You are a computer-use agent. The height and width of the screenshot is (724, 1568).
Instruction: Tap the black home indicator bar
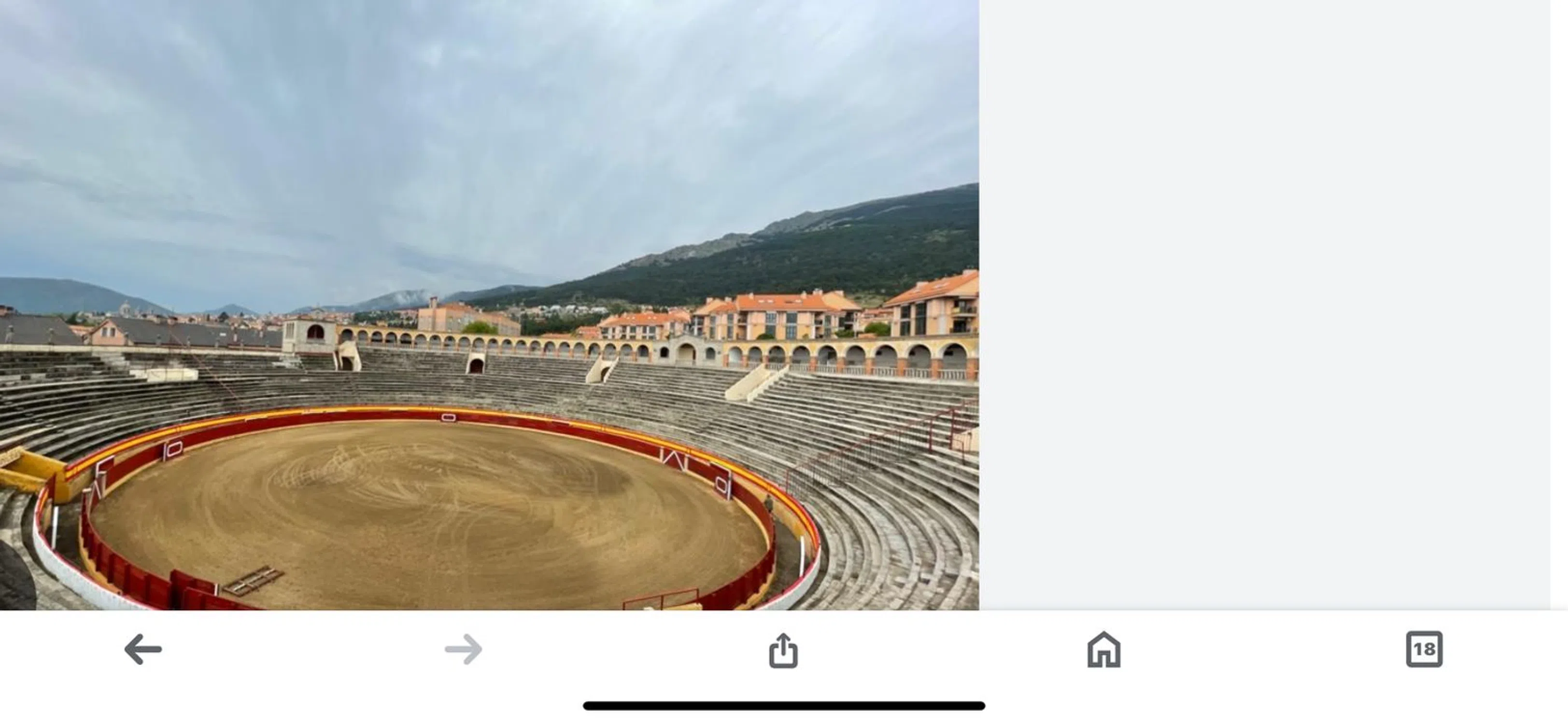[x=784, y=706]
